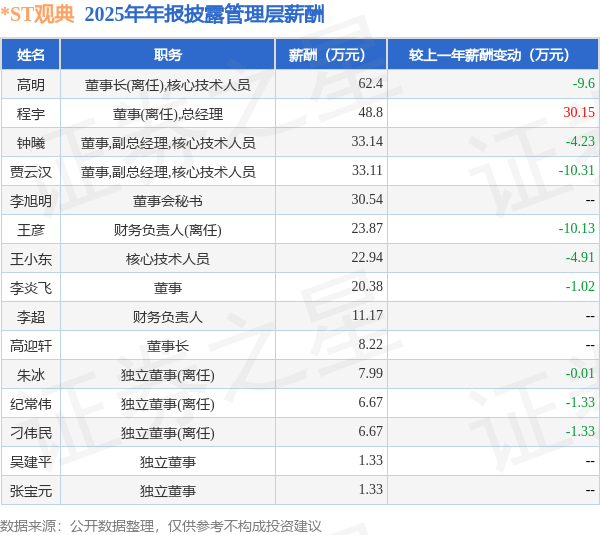This screenshot has width=600, height=535.
Task: Select the name cell '李旭明'
Action: pos(31,201)
